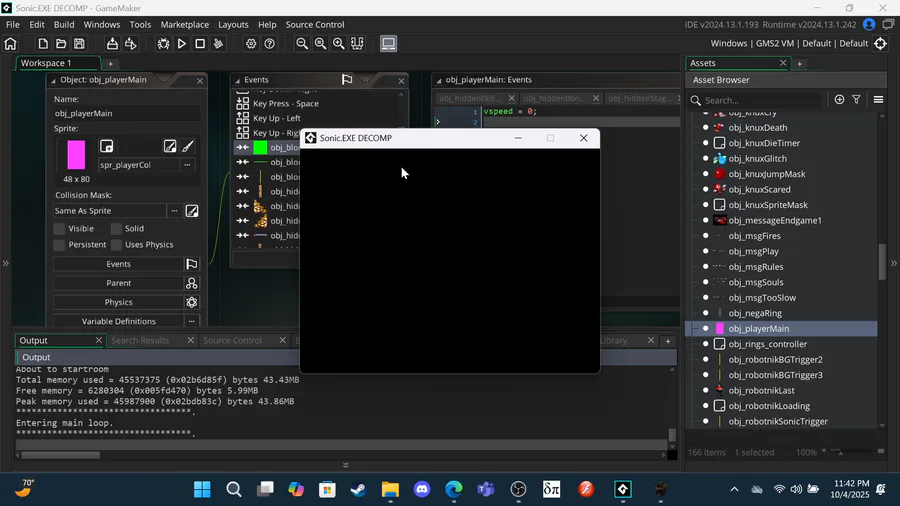Open the File menu
Screen dimensions: 900x506
coord(13,25)
